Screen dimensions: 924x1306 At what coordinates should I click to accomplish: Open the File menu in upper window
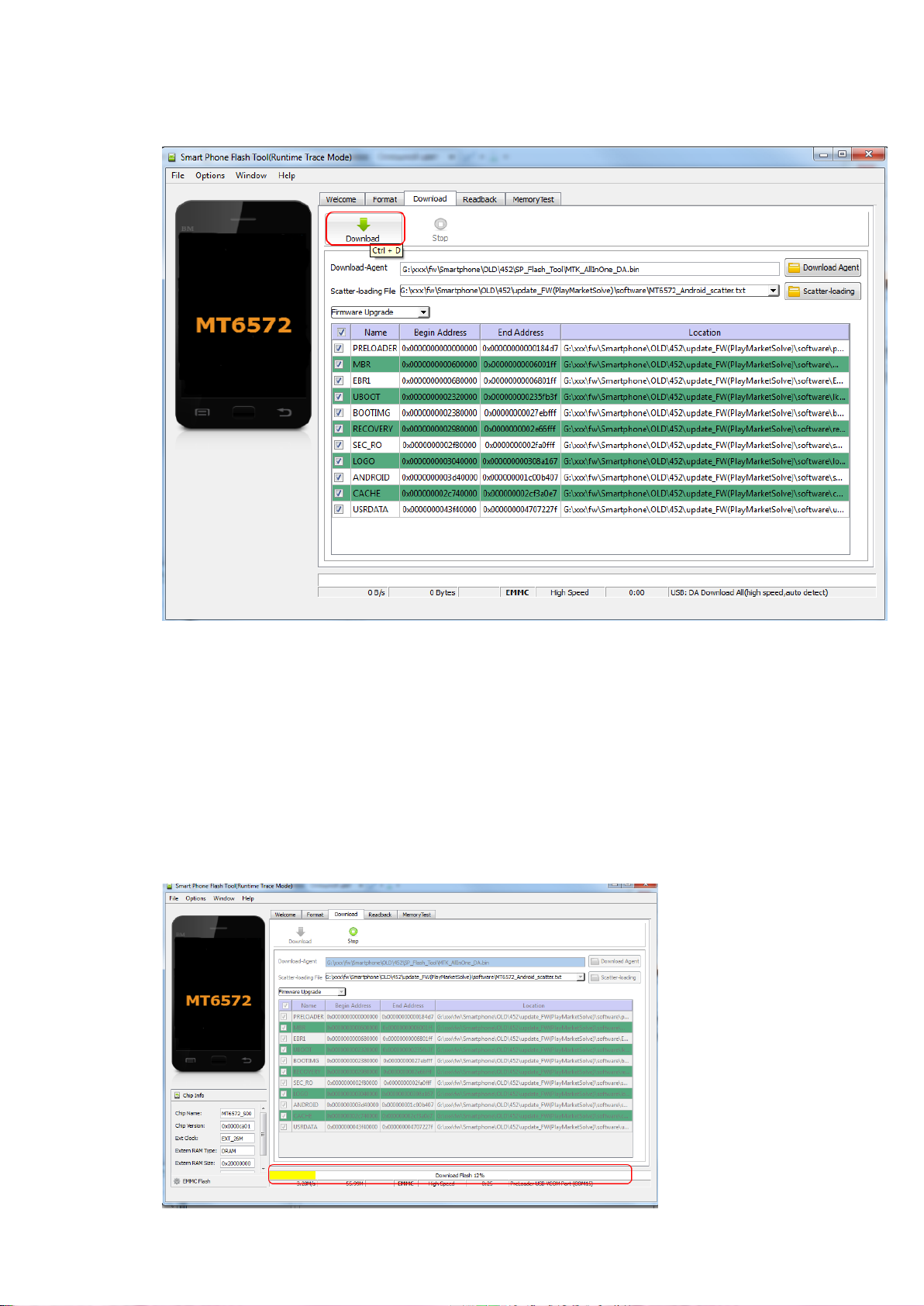(178, 176)
